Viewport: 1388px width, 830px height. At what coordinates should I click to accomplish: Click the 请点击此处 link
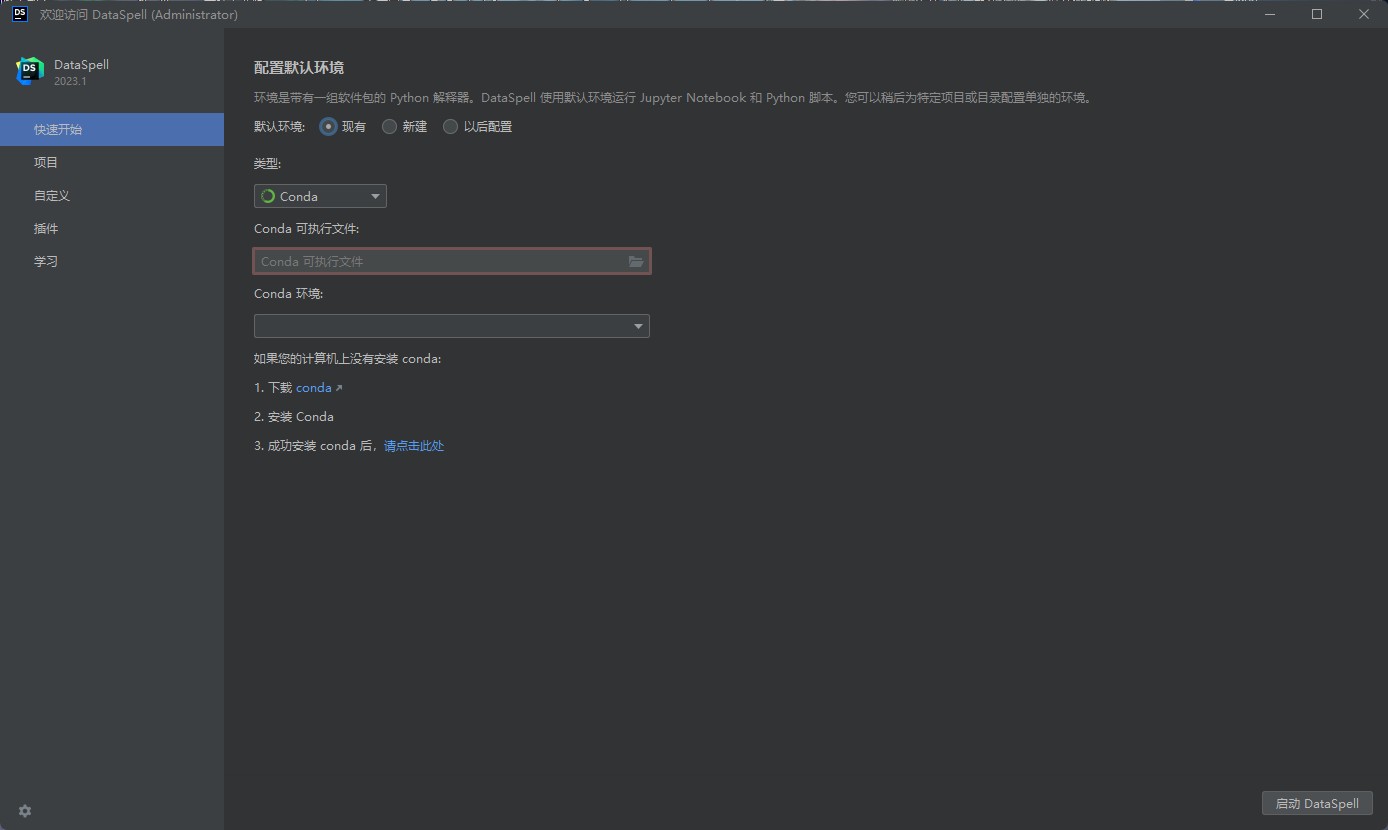click(x=414, y=445)
